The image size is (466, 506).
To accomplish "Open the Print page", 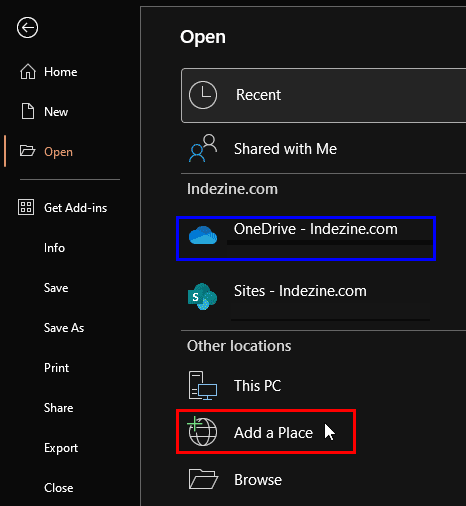I will coord(57,368).
